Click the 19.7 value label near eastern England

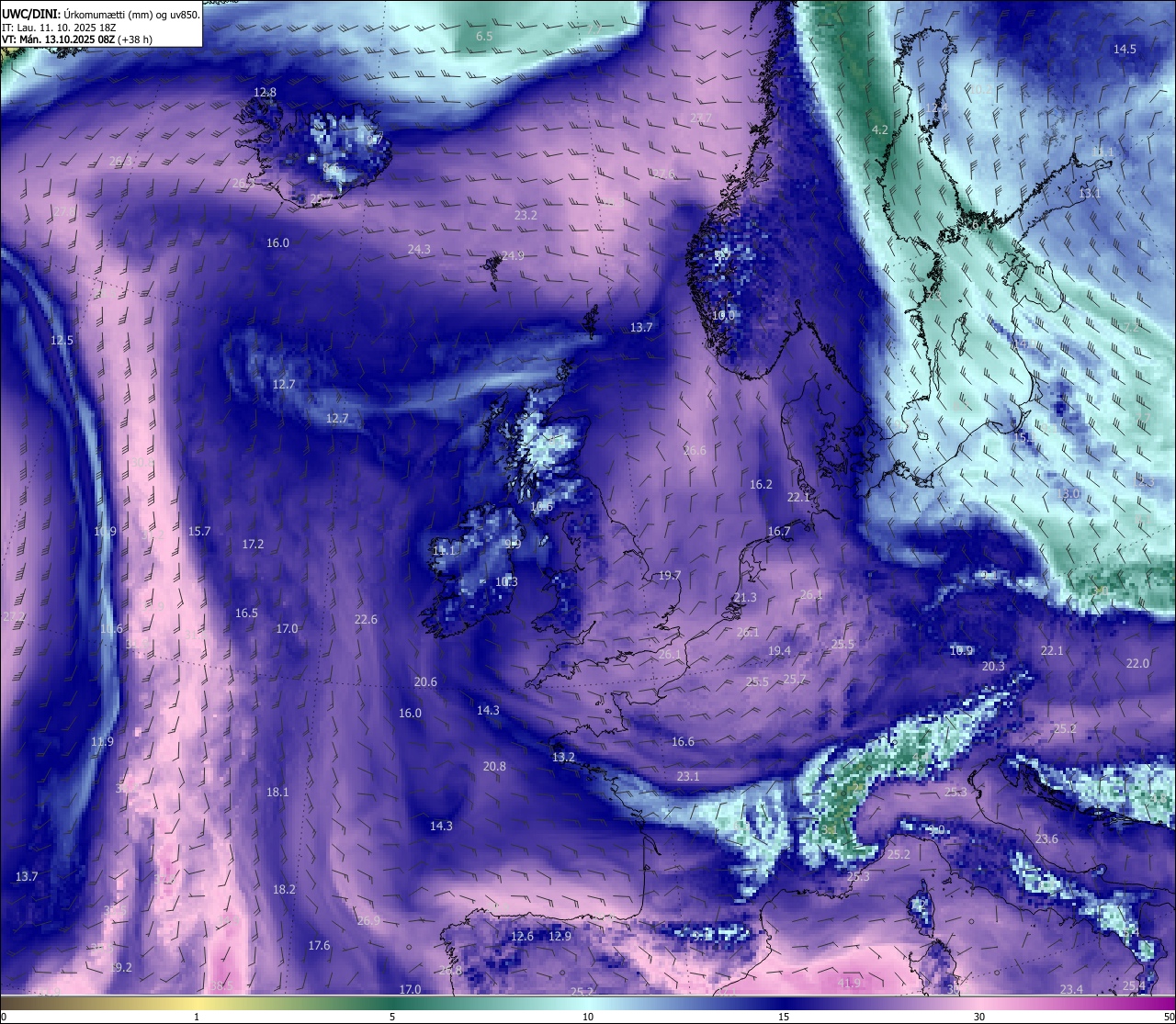tap(670, 575)
